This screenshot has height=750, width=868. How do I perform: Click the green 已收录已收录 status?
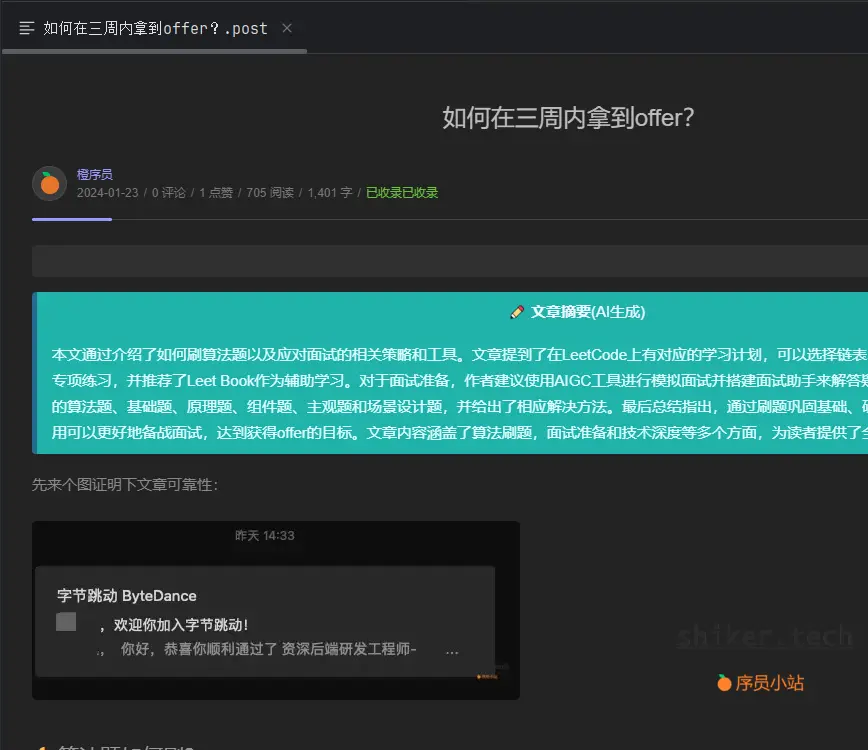point(402,193)
